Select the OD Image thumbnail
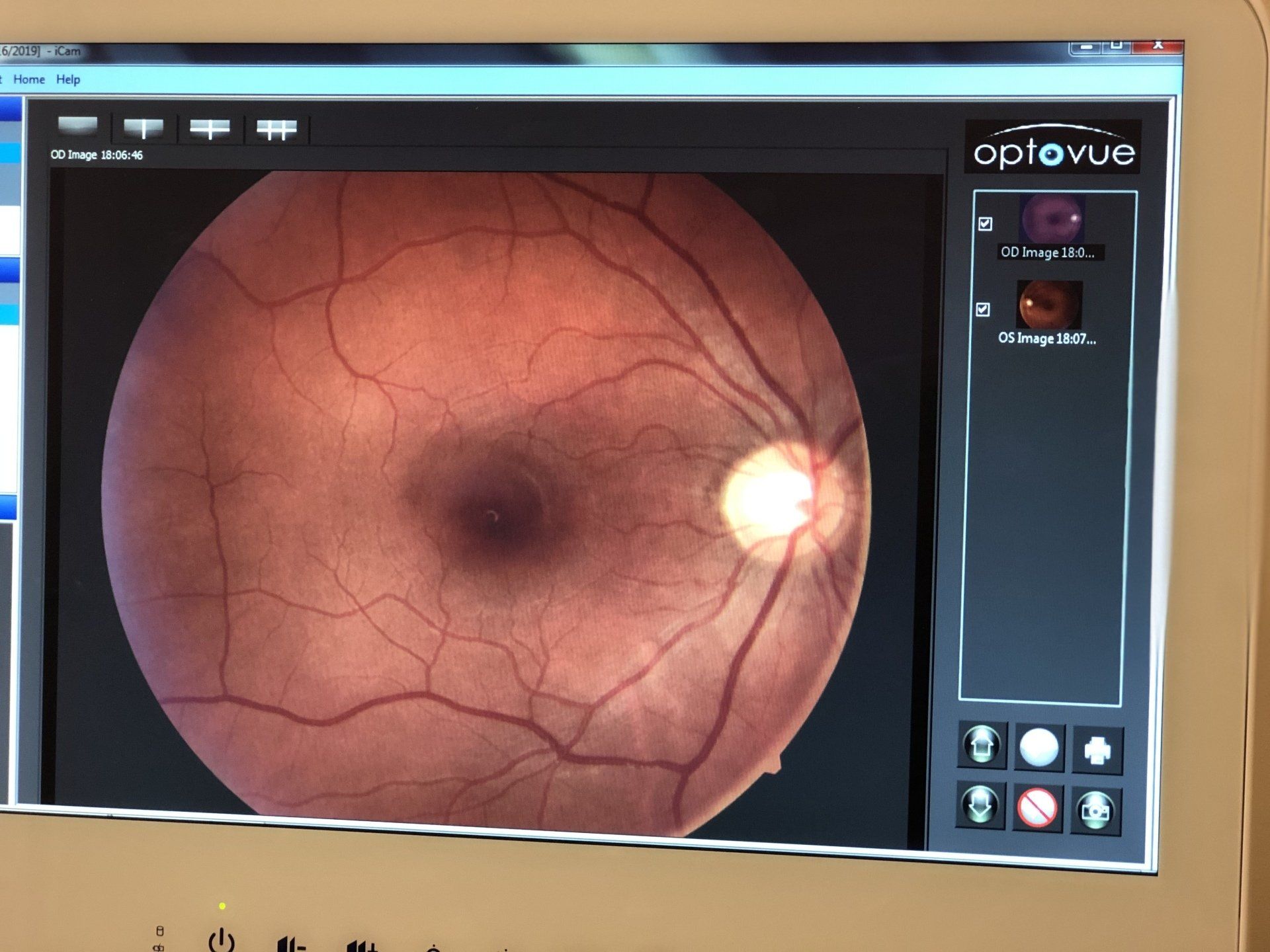1270x952 pixels. tap(1052, 219)
